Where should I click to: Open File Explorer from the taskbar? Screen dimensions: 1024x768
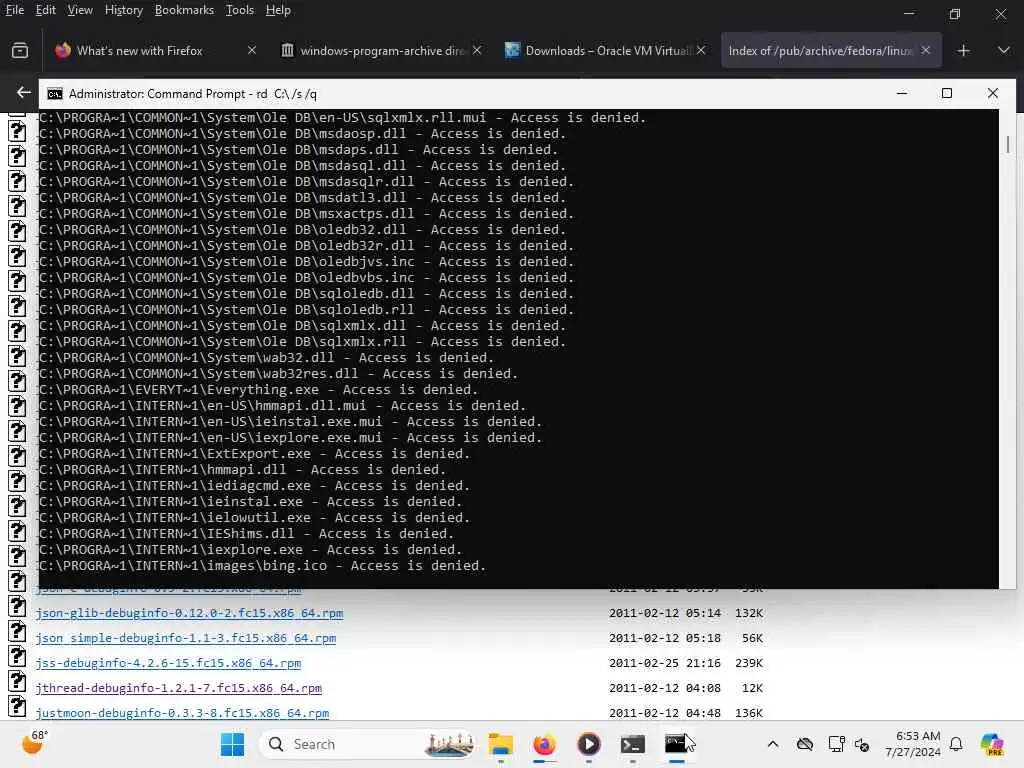coord(500,744)
